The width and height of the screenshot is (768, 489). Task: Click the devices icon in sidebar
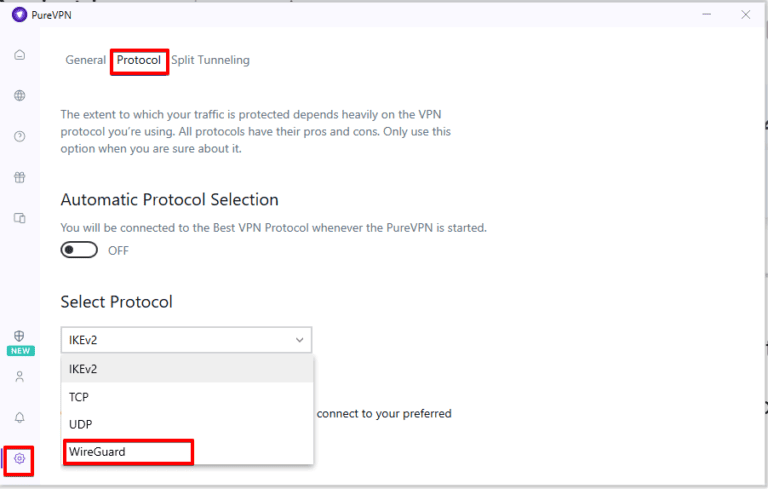tap(19, 217)
